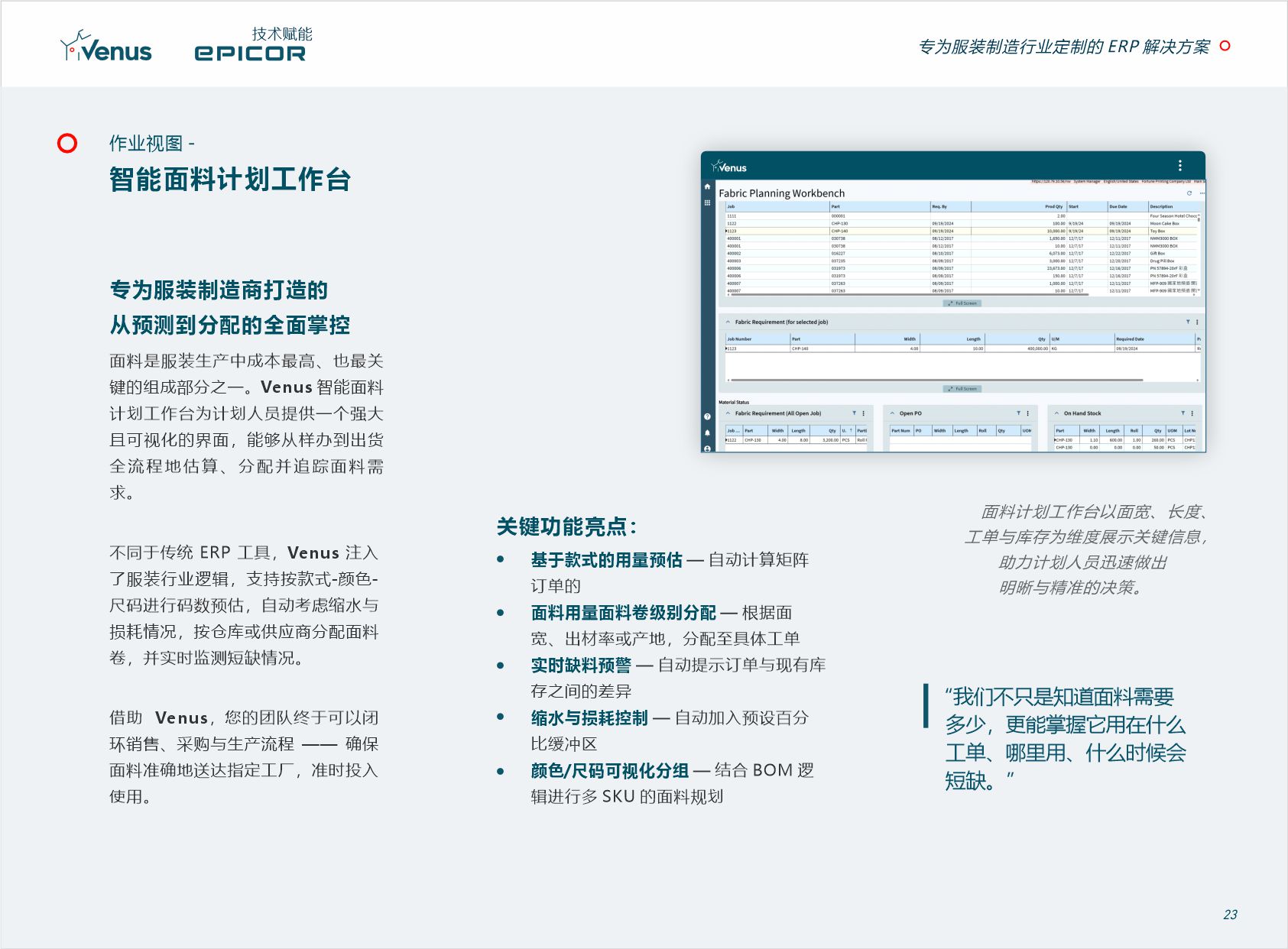Click Full Screen button under the job grid
The height and width of the screenshot is (949, 1288).
(x=962, y=303)
